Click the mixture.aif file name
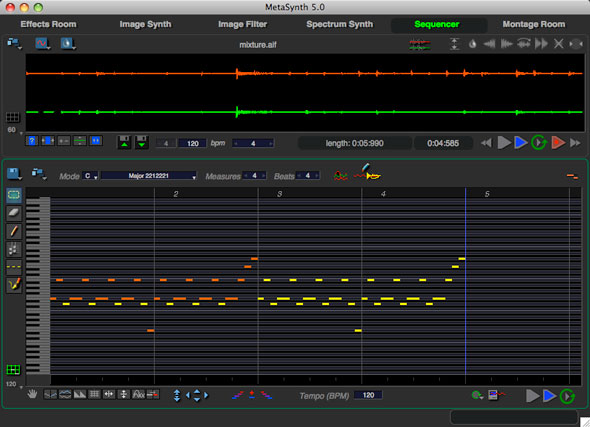590x427 pixels. coord(258,45)
